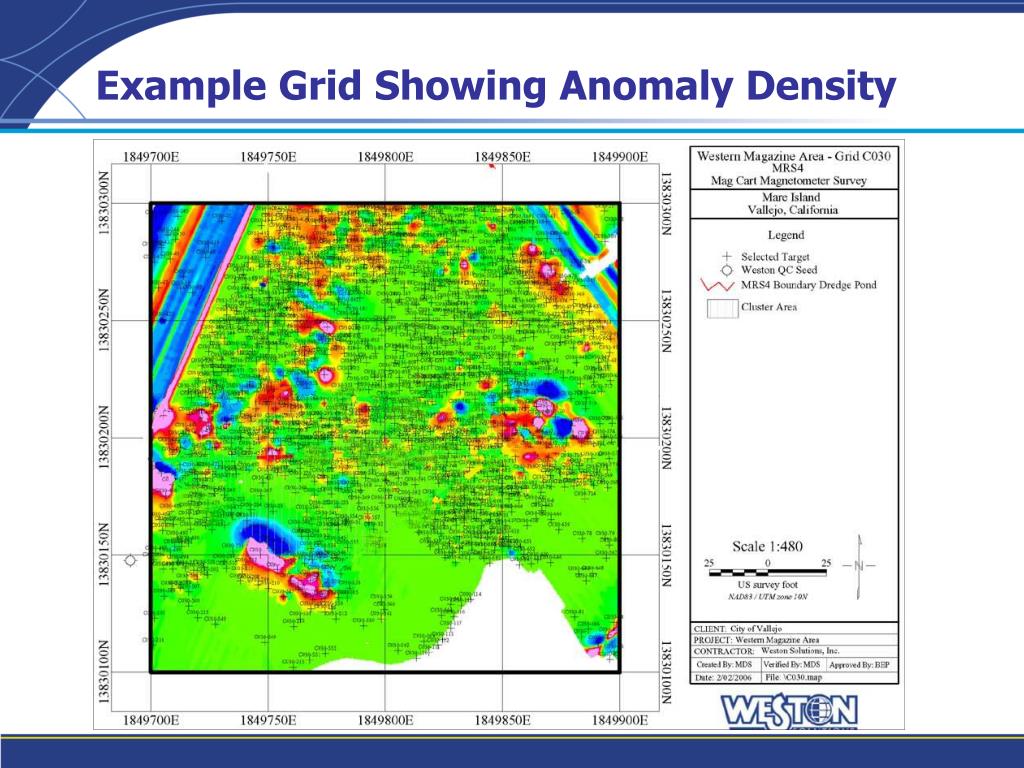Click the 'Verified By: MDS' cell

click(792, 664)
